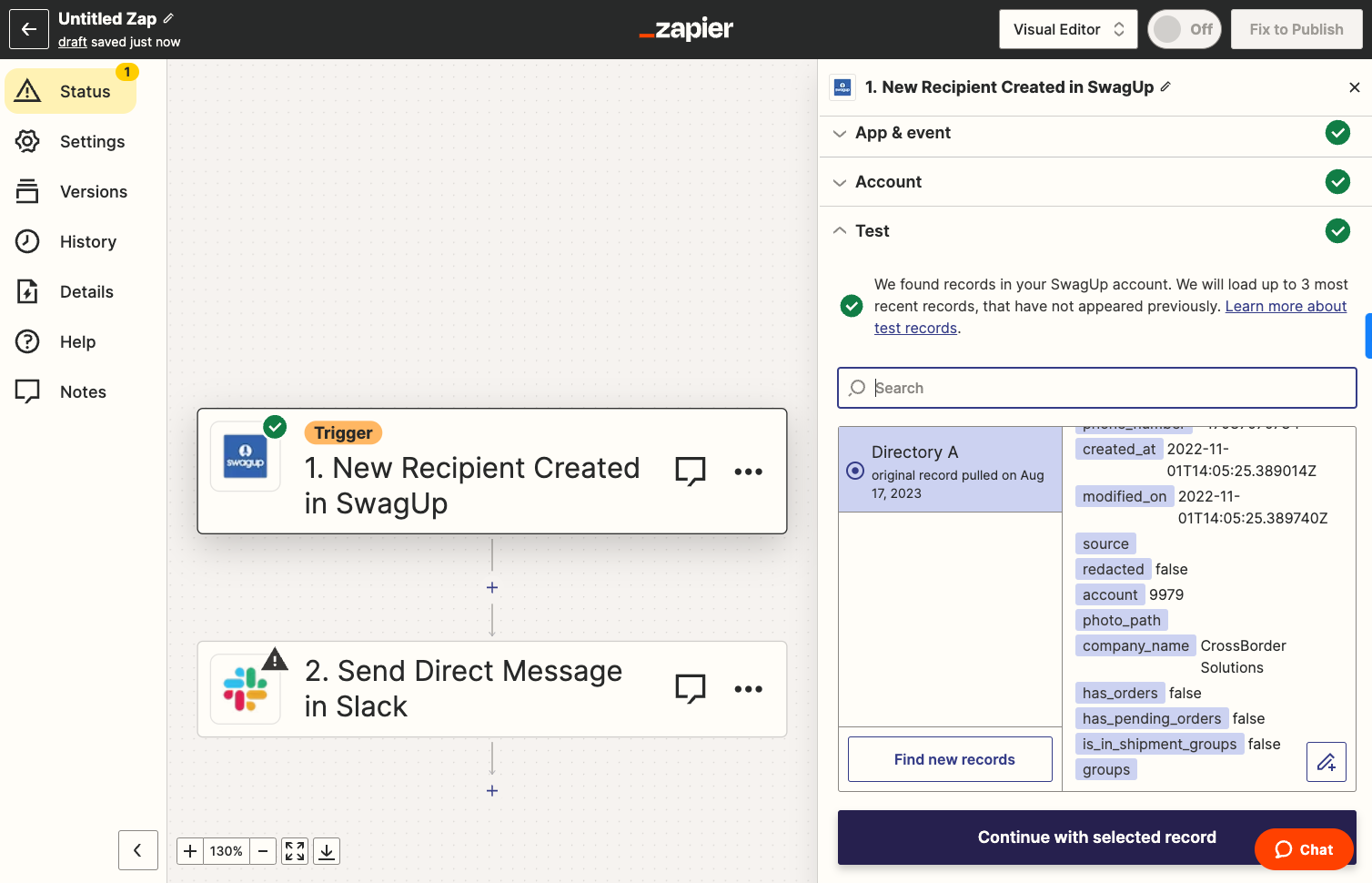This screenshot has width=1372, height=883.
Task: Click the export download icon
Action: pos(327,851)
